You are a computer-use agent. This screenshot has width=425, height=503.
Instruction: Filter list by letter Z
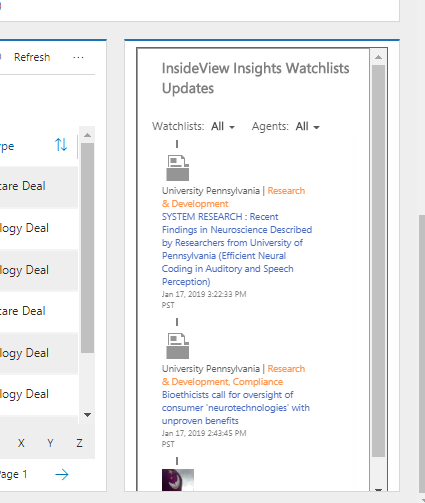[79, 443]
